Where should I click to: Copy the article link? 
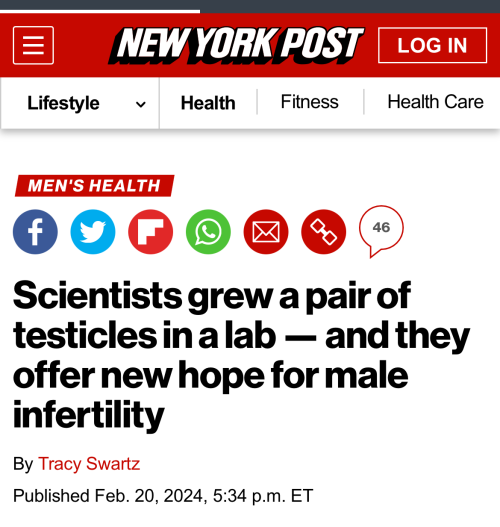pos(324,232)
